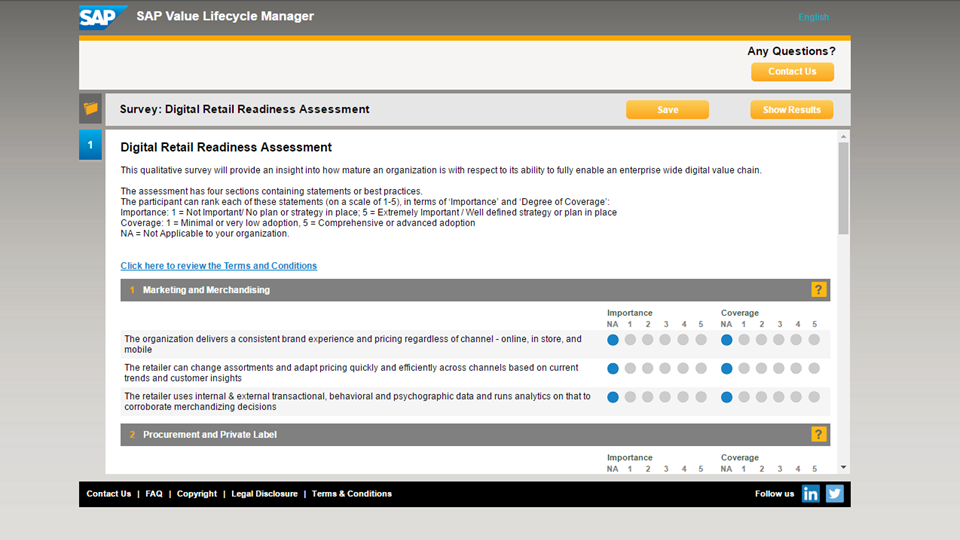Set Coverage 2 for consistent brand experience
The width and height of the screenshot is (960, 540).
pyautogui.click(x=761, y=340)
